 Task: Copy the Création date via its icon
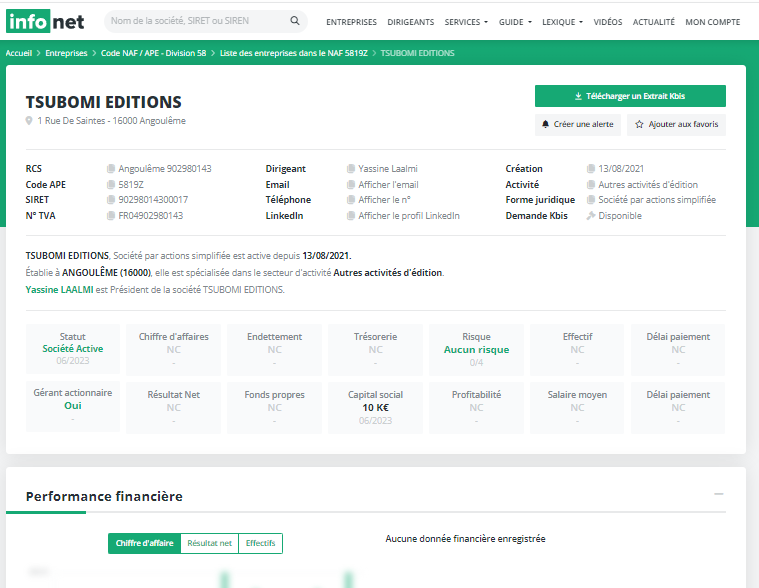(x=591, y=168)
